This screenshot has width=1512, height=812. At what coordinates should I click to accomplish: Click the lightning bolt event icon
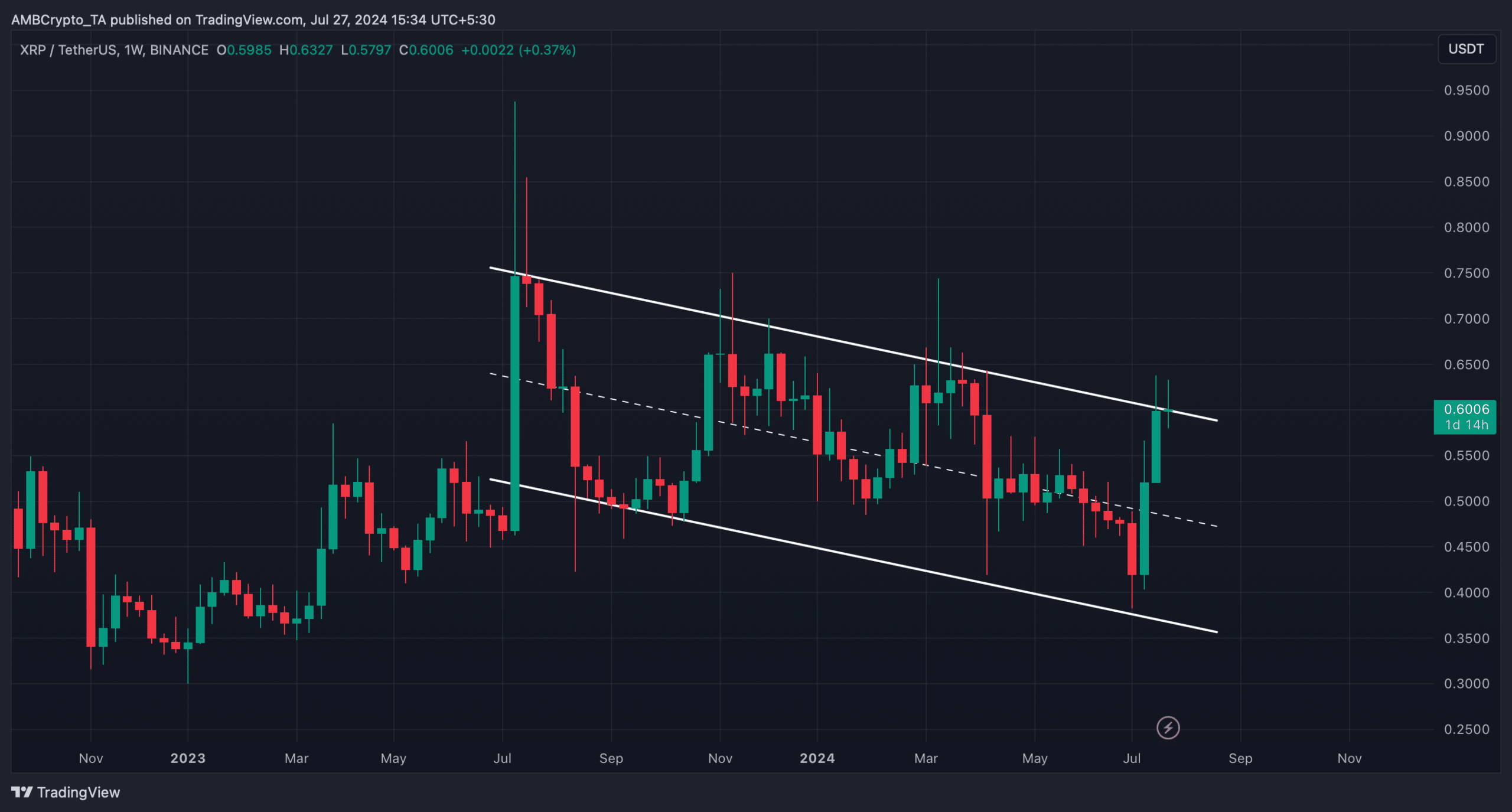(x=1168, y=728)
